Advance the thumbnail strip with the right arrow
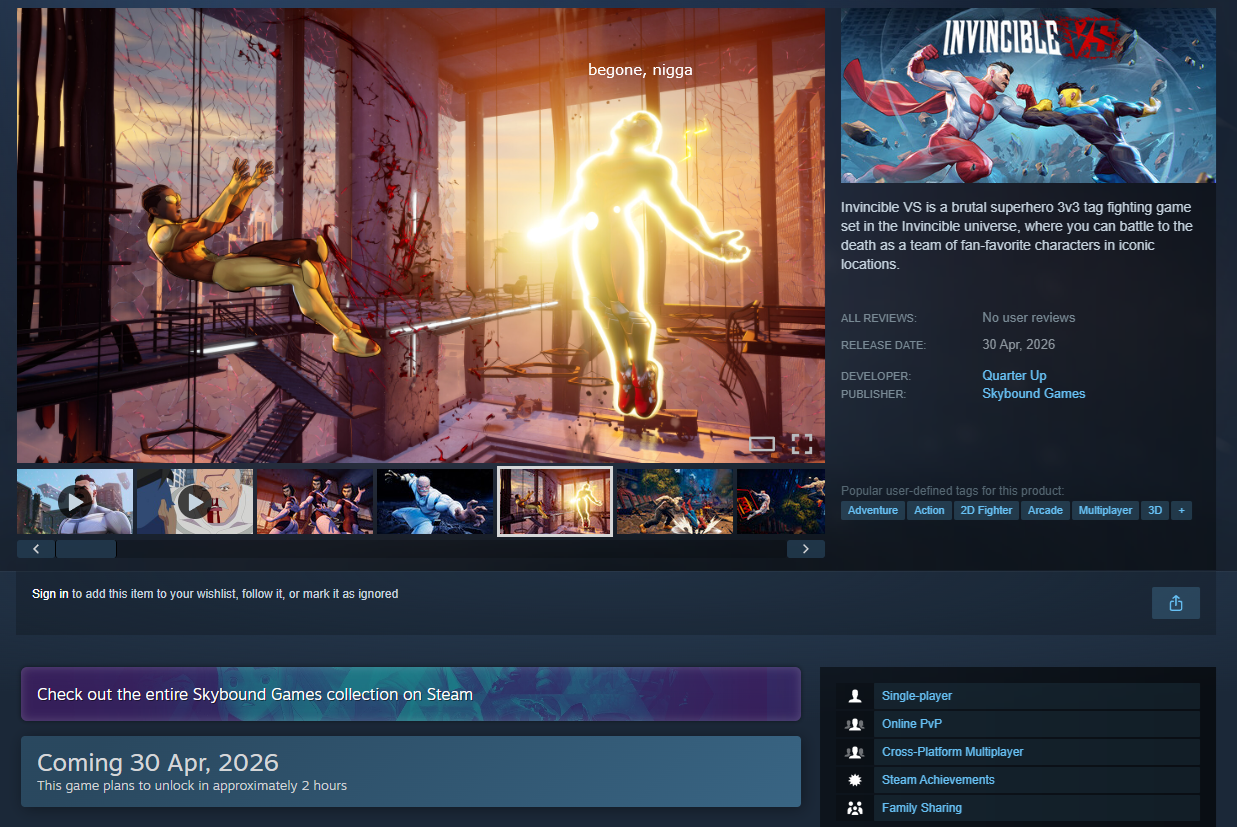1237x827 pixels. (806, 549)
